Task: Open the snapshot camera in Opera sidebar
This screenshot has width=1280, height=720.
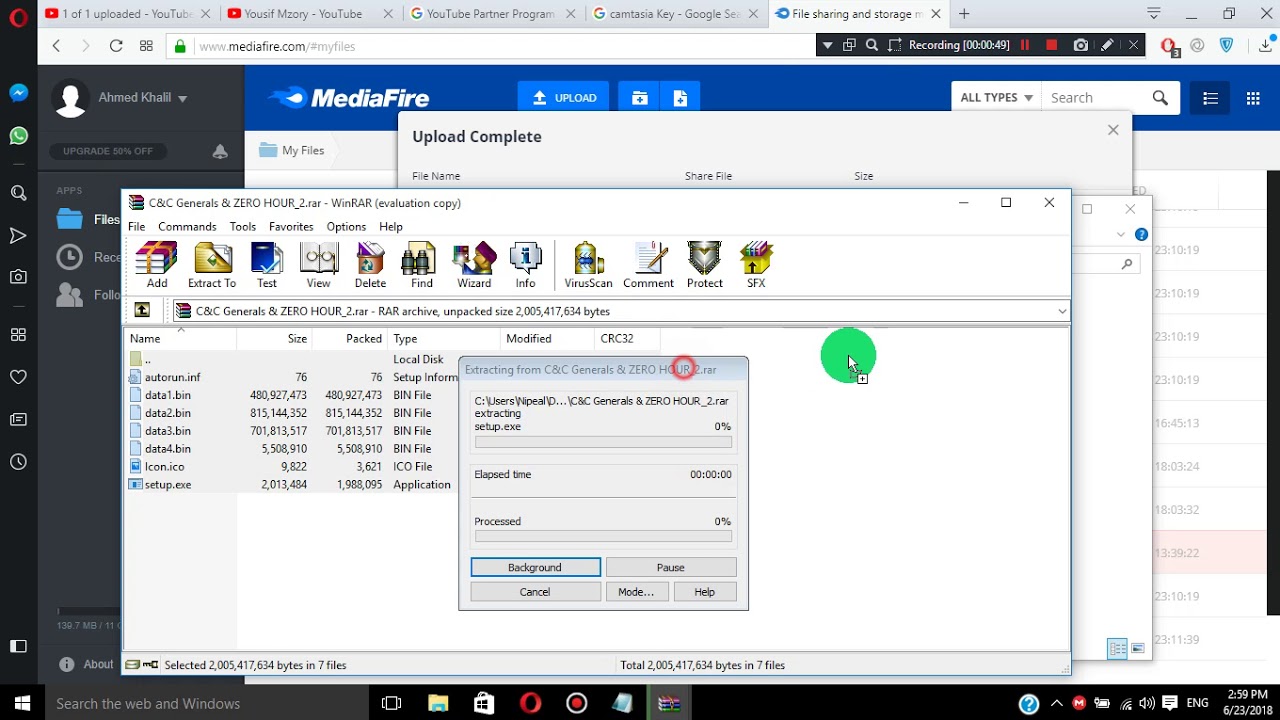Action: (x=18, y=277)
